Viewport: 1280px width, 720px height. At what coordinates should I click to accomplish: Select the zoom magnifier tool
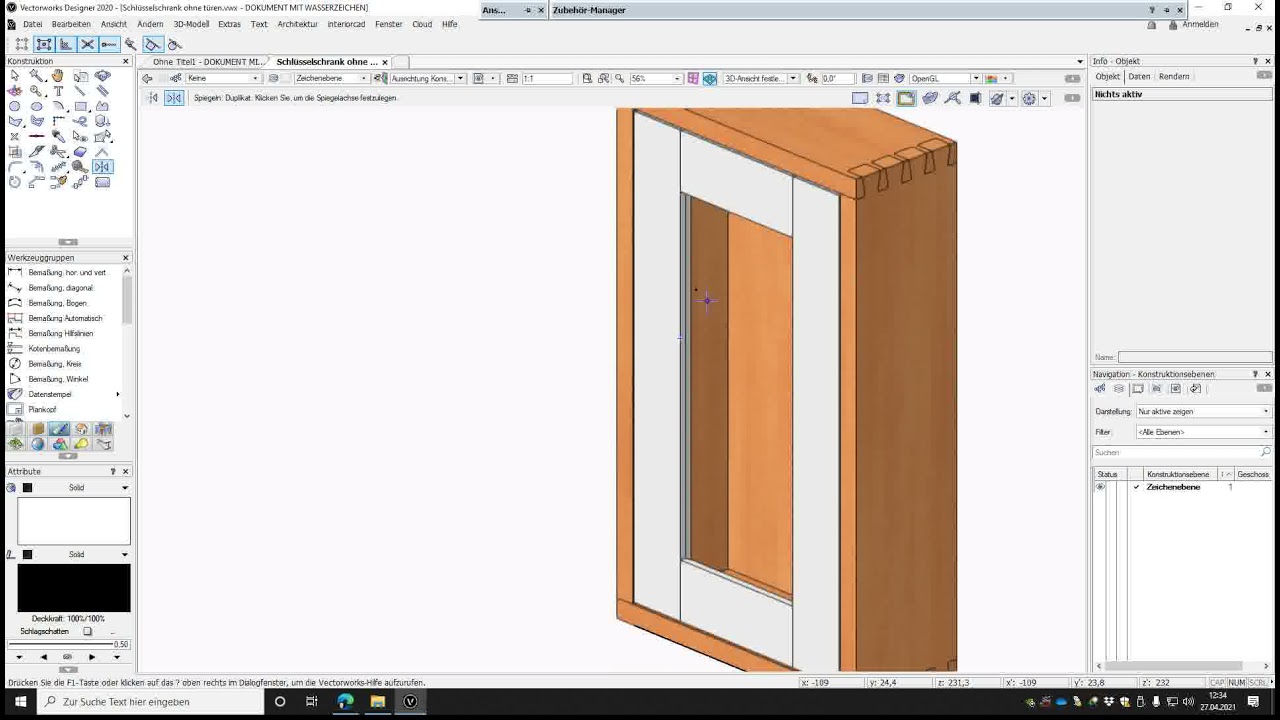point(36,90)
